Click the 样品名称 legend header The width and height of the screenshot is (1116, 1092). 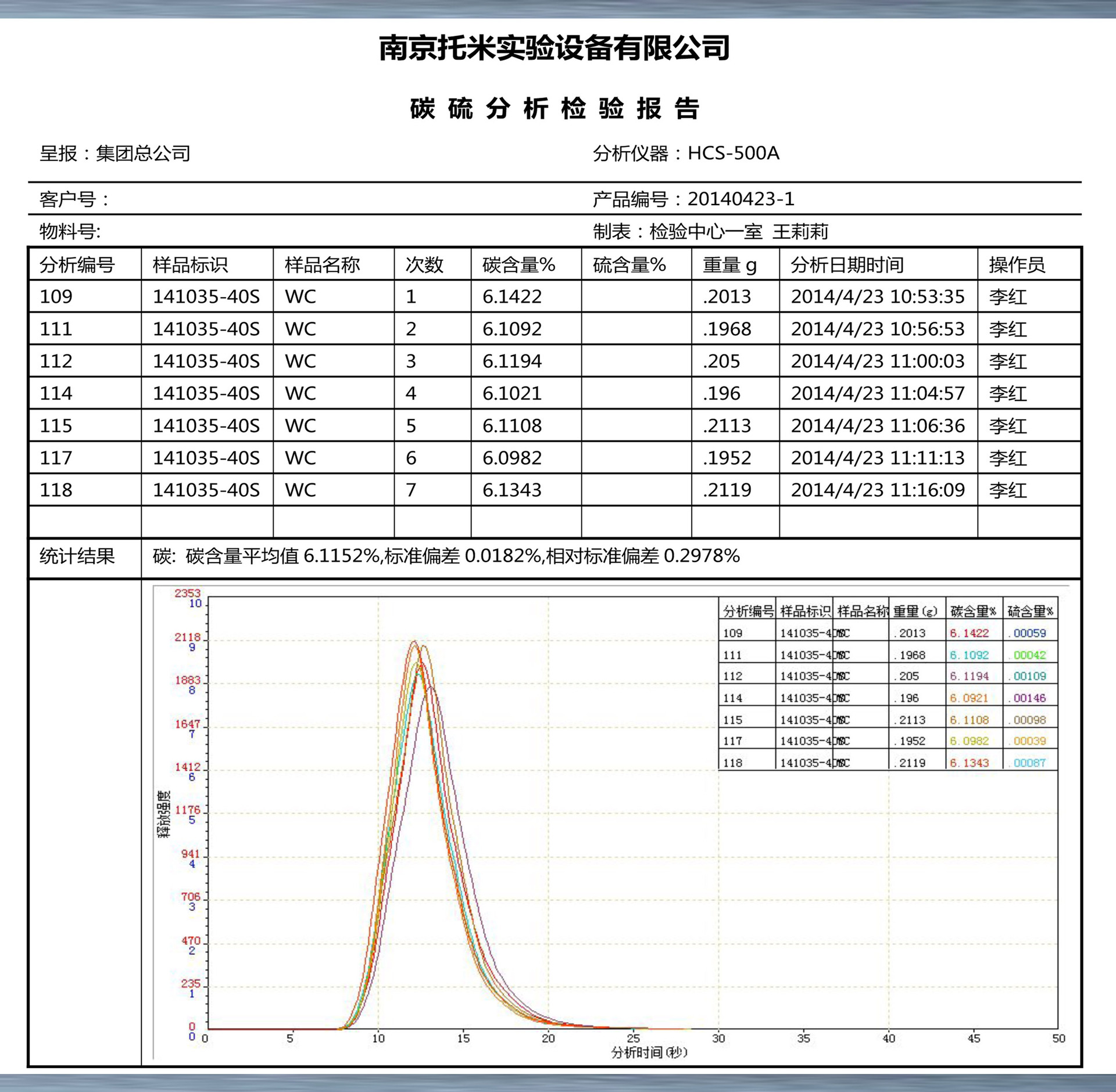tap(862, 611)
